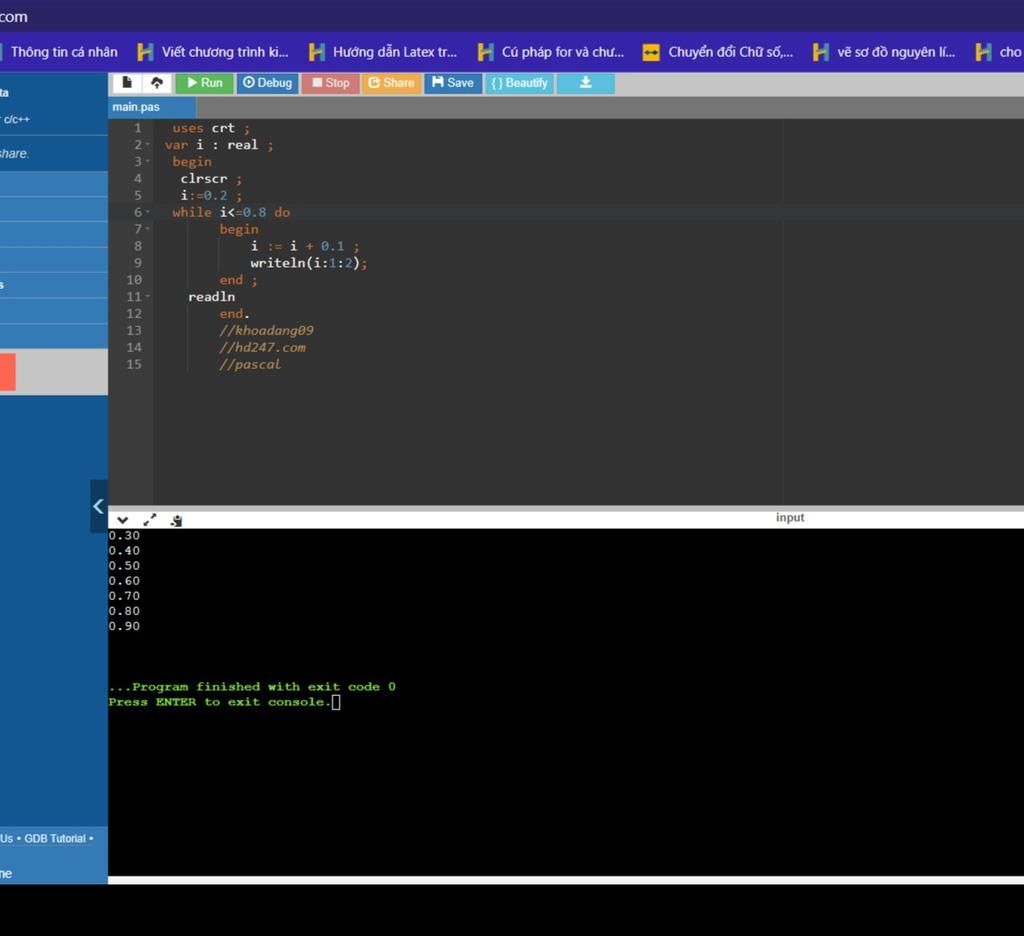Click the '//pascal' comment line

point(251,364)
